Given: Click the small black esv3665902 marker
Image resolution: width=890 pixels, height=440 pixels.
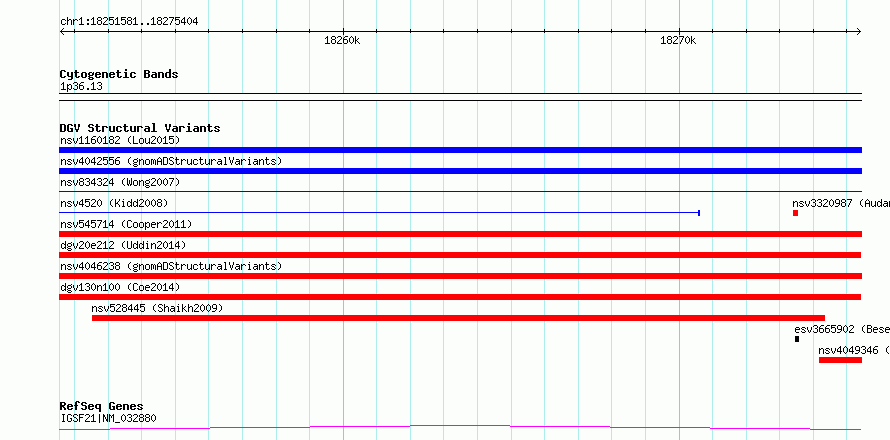Looking at the screenshot, I should [x=797, y=339].
